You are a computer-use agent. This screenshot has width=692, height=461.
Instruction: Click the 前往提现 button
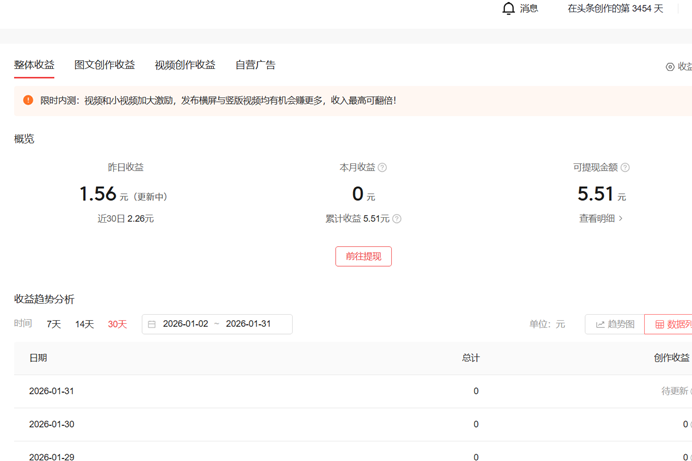[x=363, y=256]
